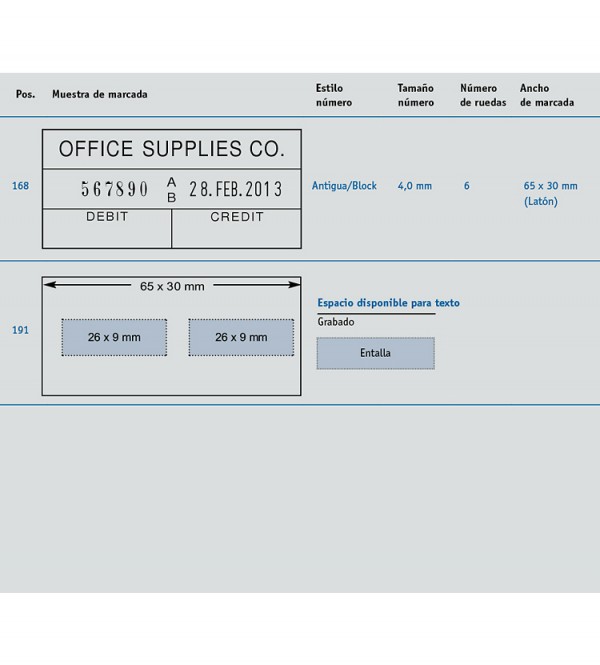Click the 'Grabado' label
The image size is (600, 665).
[x=336, y=322]
